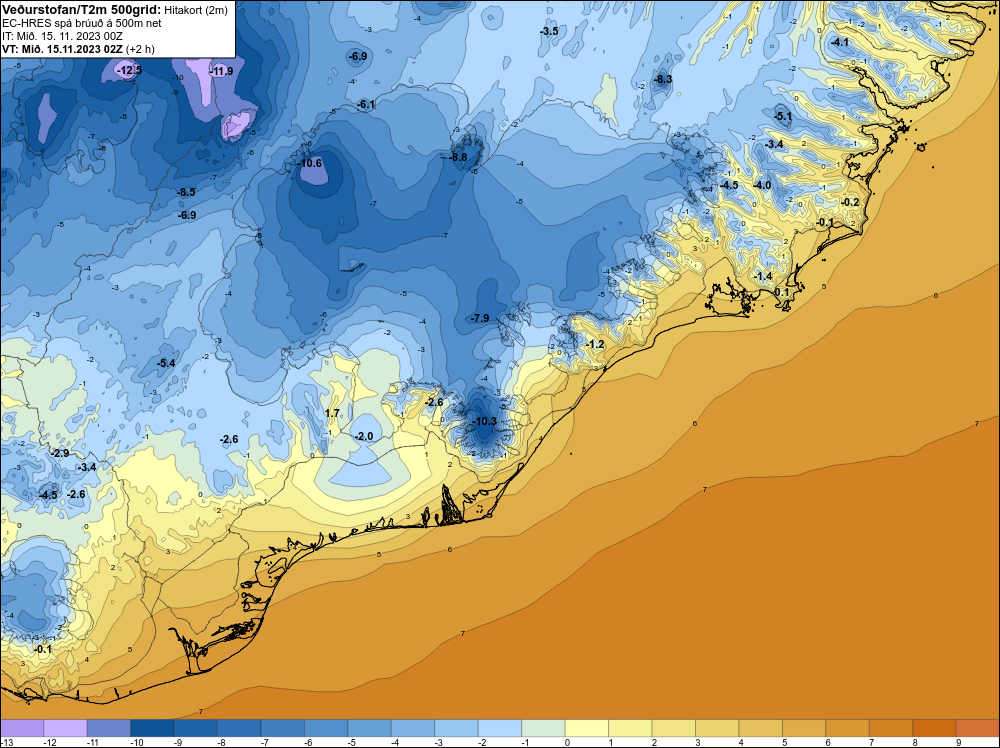Select the -12 light purple legend swatch

coord(65,728)
